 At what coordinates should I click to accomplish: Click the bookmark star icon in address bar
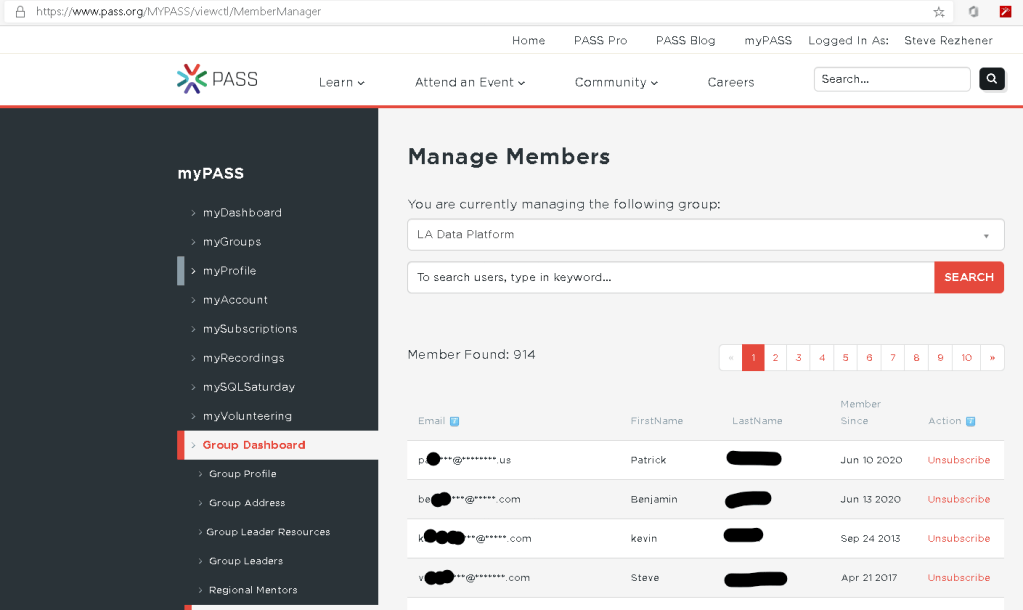pyautogui.click(x=939, y=12)
